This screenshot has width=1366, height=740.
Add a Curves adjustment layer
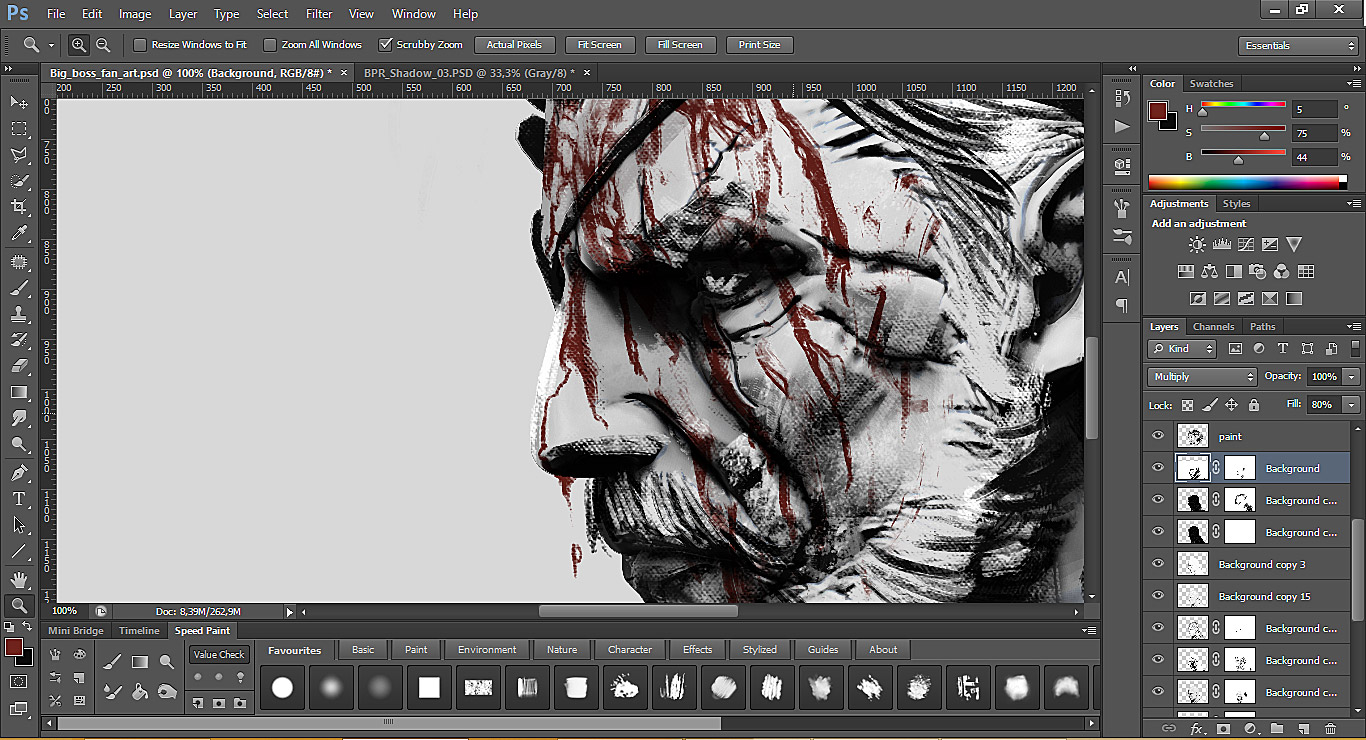1246,244
